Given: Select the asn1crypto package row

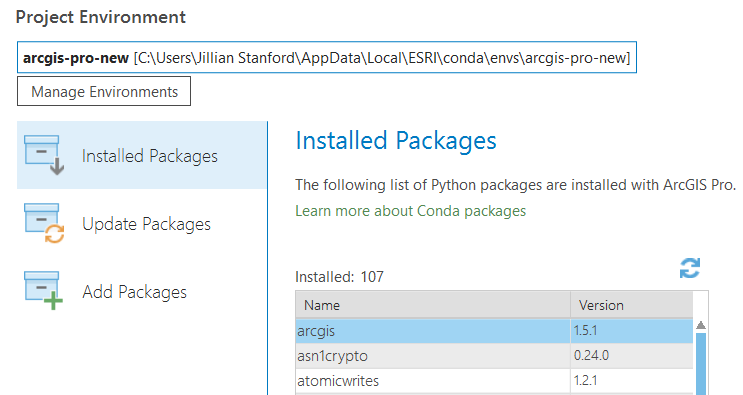Looking at the screenshot, I should tap(494, 356).
